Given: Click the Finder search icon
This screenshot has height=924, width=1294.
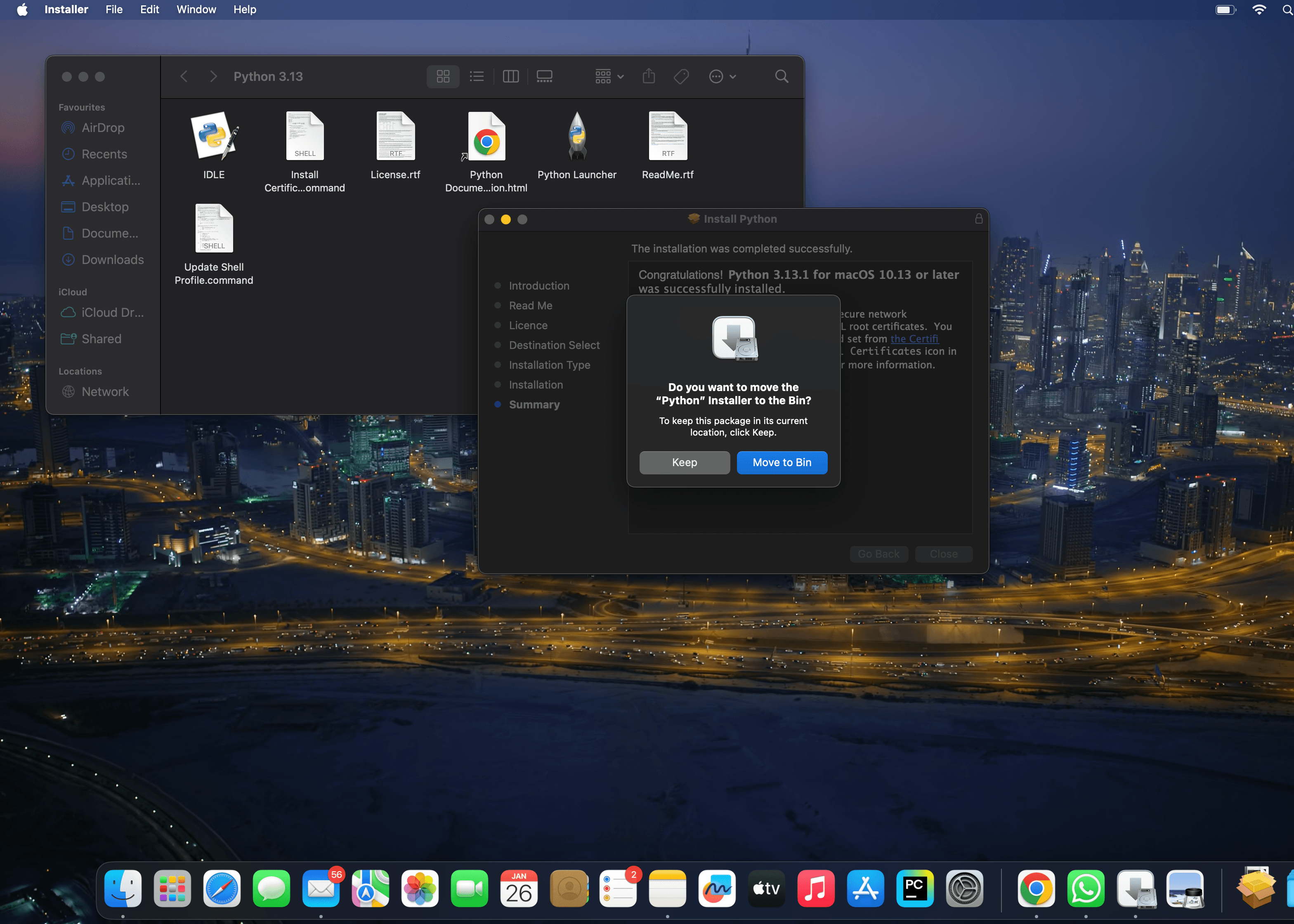Looking at the screenshot, I should click(x=782, y=76).
